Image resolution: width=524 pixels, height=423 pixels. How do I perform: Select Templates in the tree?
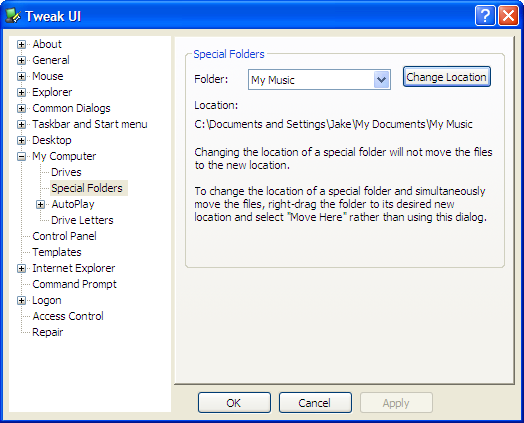(57, 253)
